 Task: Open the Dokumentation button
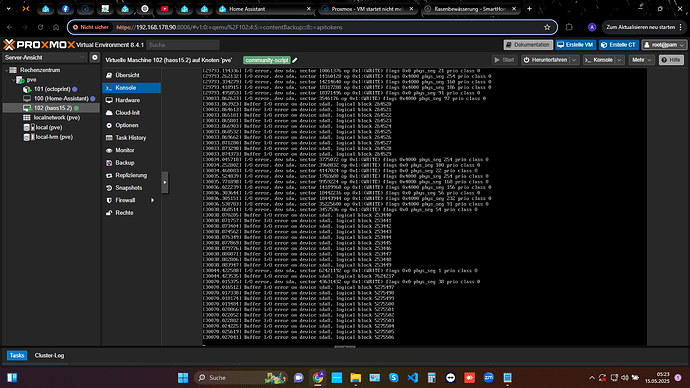528,45
